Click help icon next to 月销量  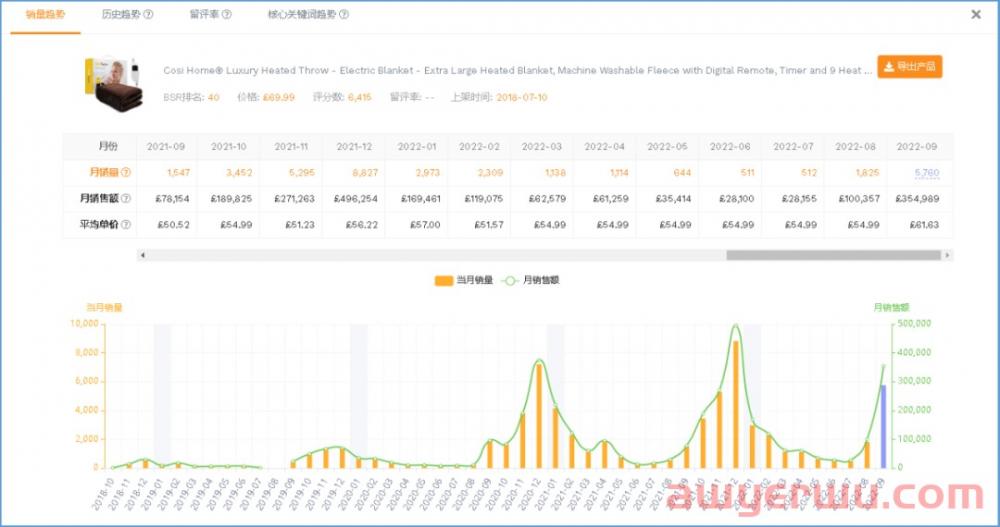tap(126, 172)
